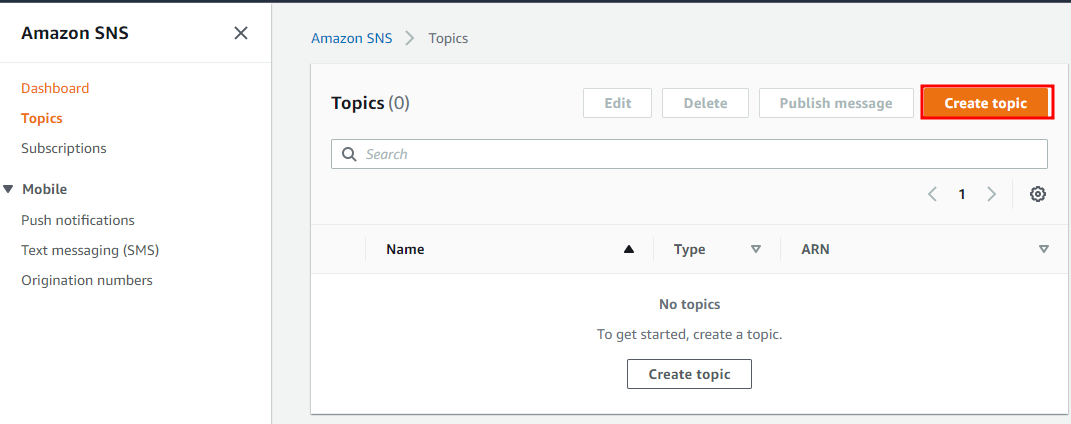Click Topics breadcrumb text
Screen dimensions: 1071x424
[x=448, y=38]
